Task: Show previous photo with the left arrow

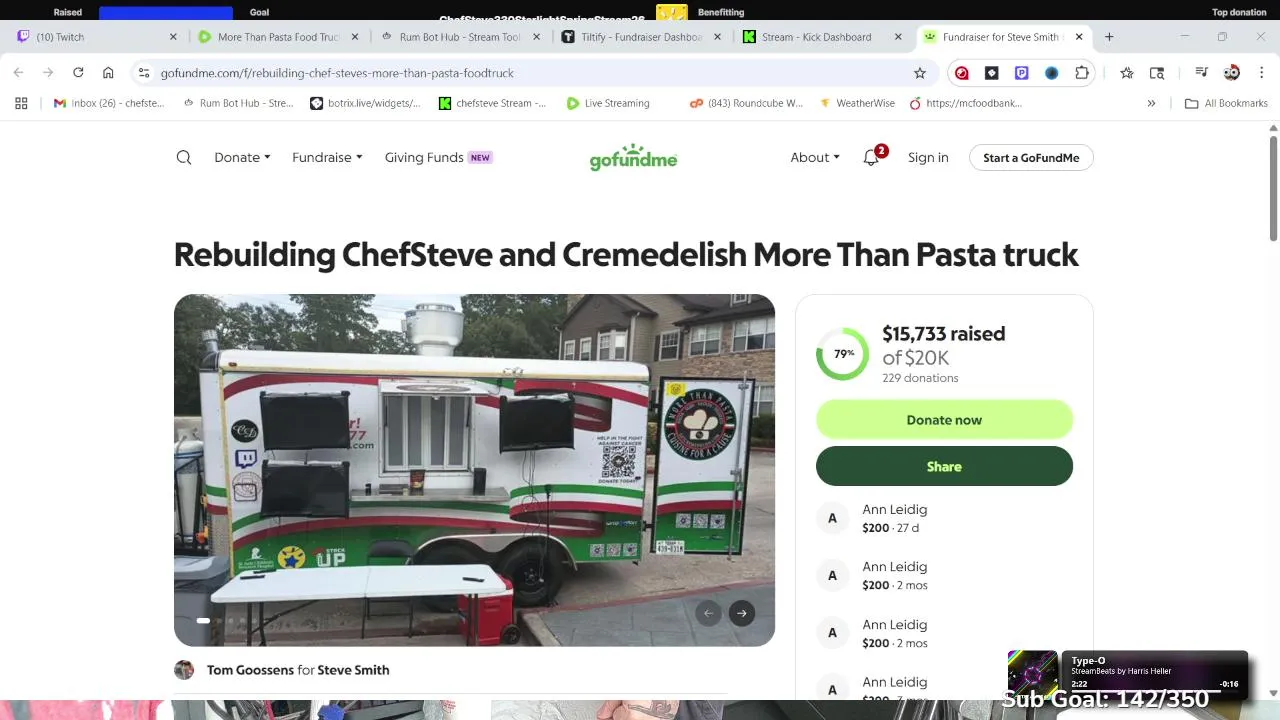Action: click(708, 613)
